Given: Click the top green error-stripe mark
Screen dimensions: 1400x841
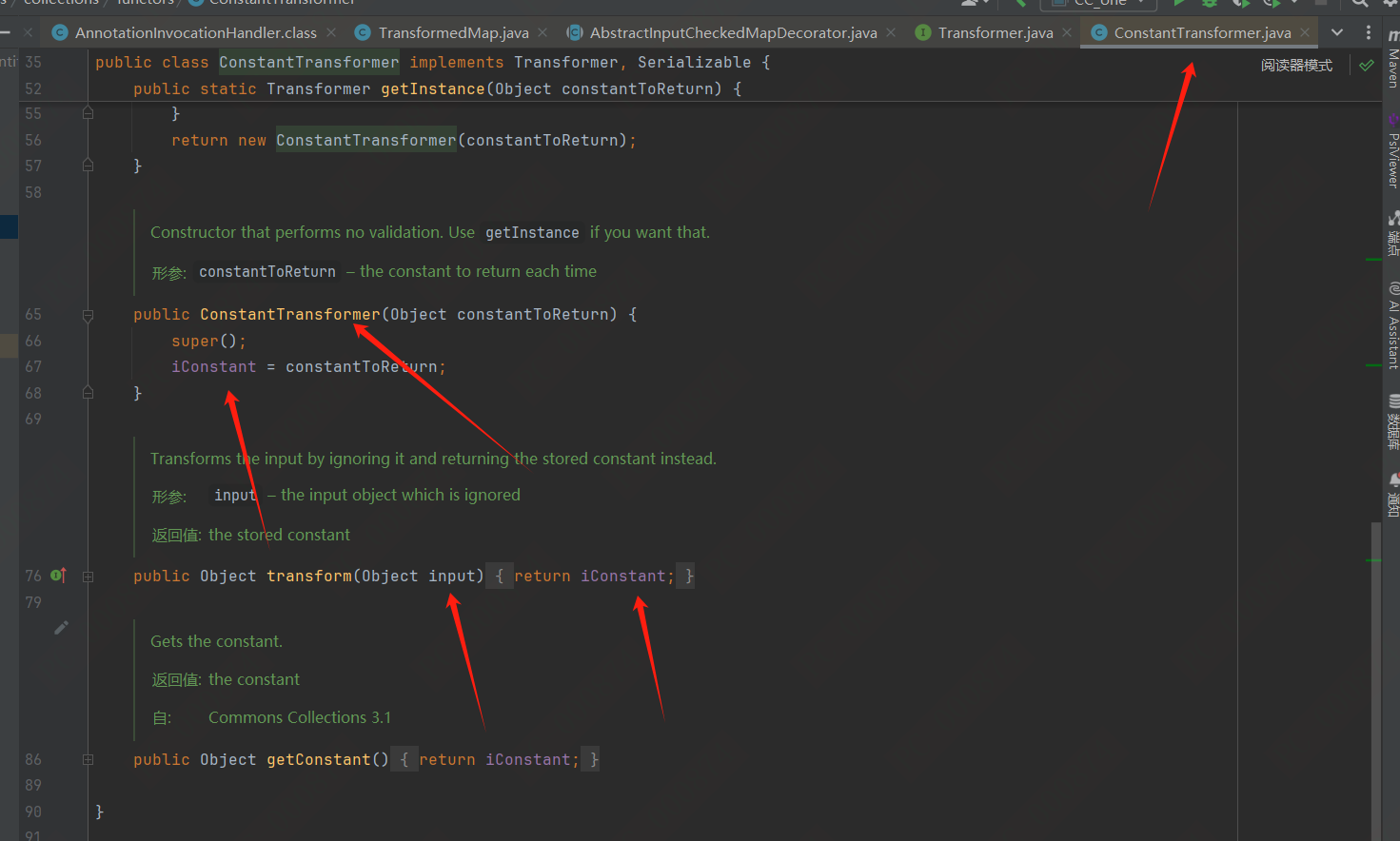Looking at the screenshot, I should 1372,260.
